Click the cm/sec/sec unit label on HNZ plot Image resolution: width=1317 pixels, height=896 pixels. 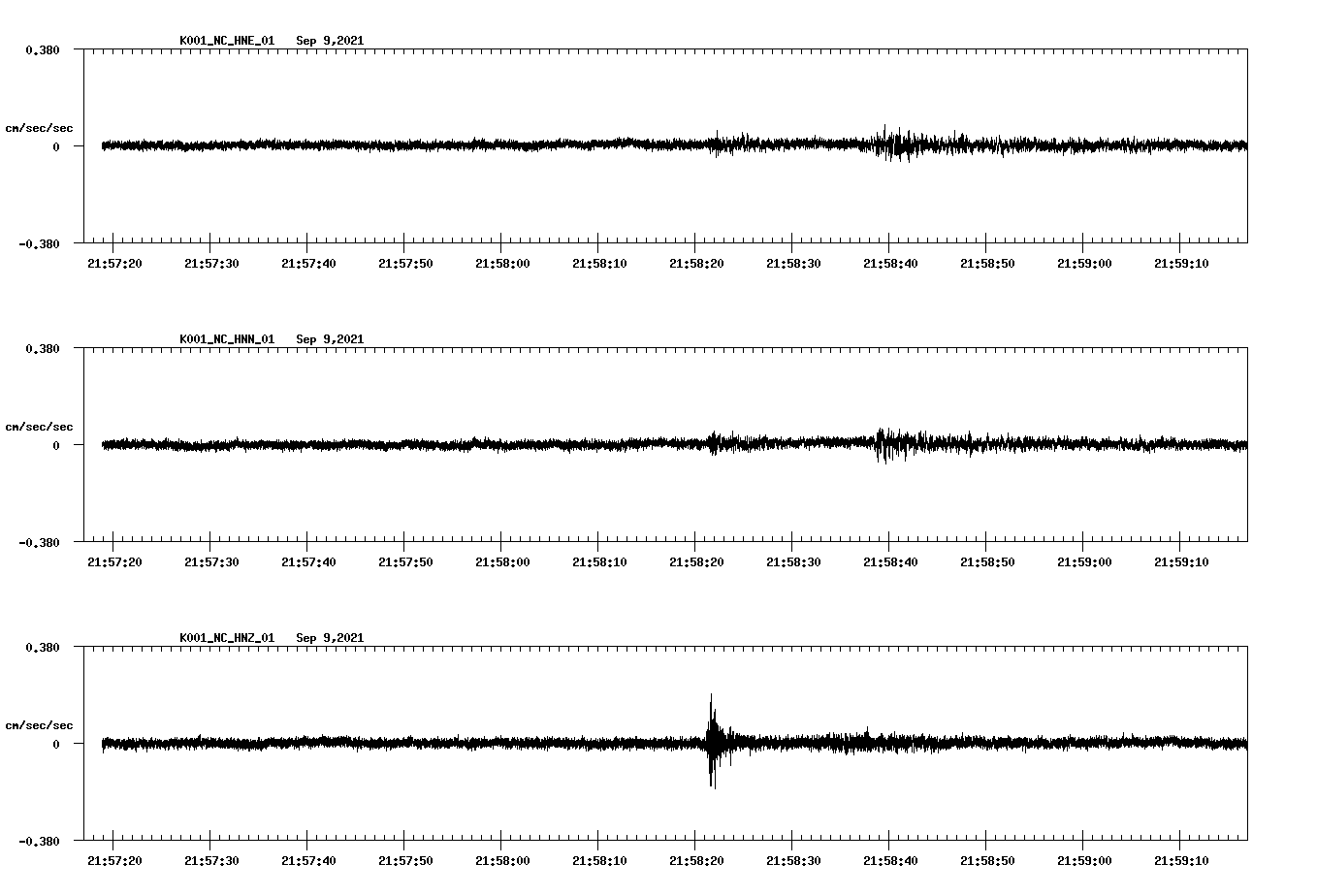(x=39, y=725)
